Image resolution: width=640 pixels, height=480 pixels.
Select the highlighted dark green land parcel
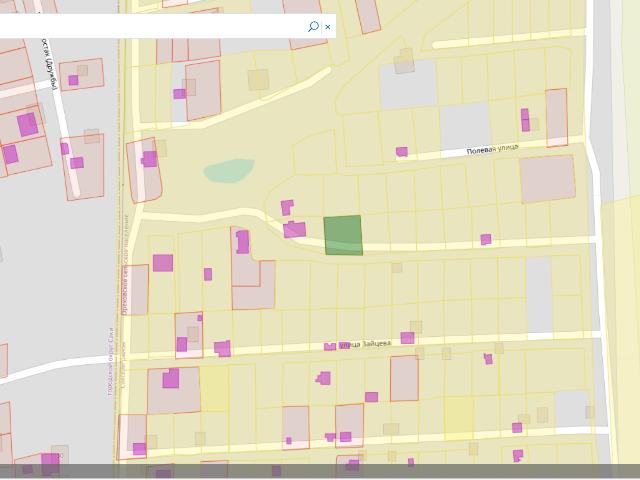coord(343,236)
